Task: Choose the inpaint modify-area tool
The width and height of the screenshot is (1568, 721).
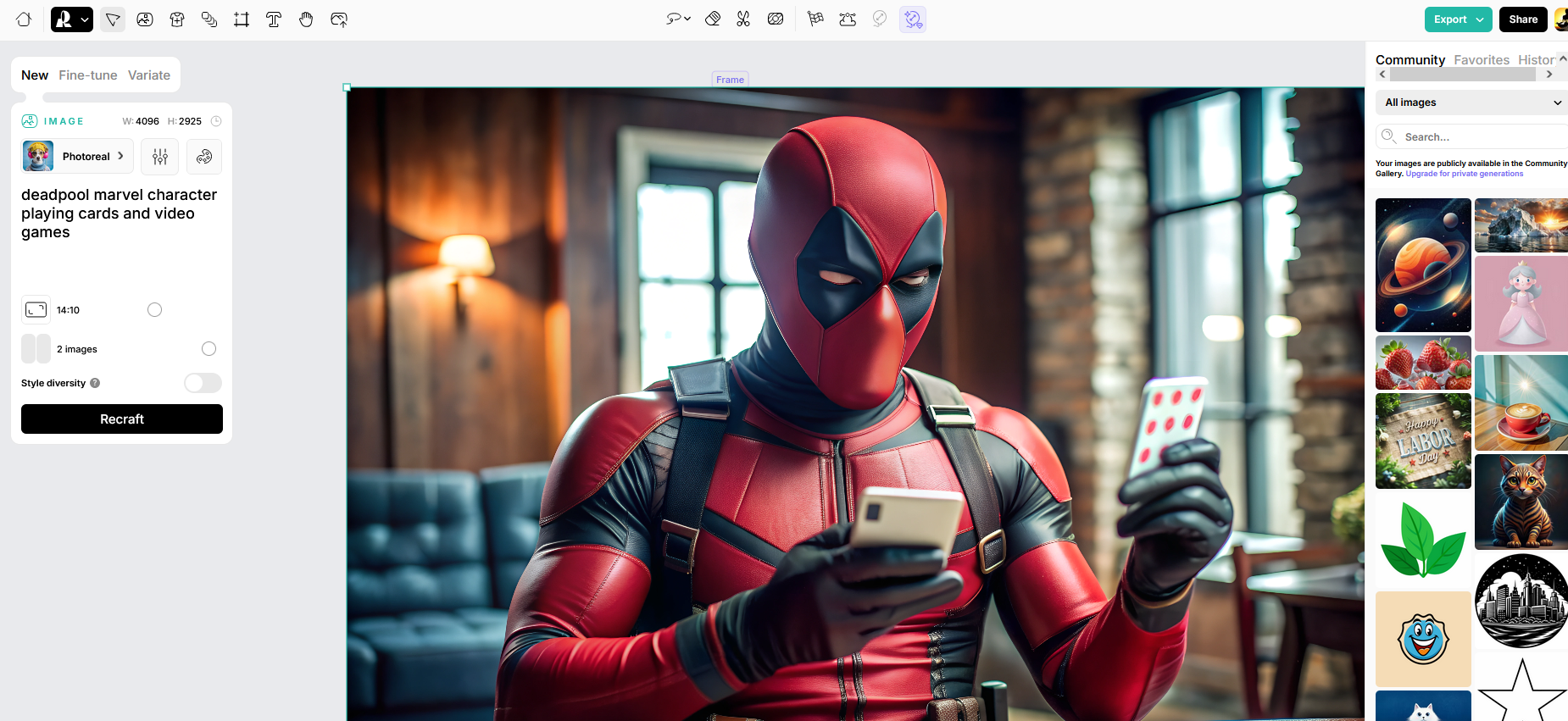Action: [x=776, y=19]
